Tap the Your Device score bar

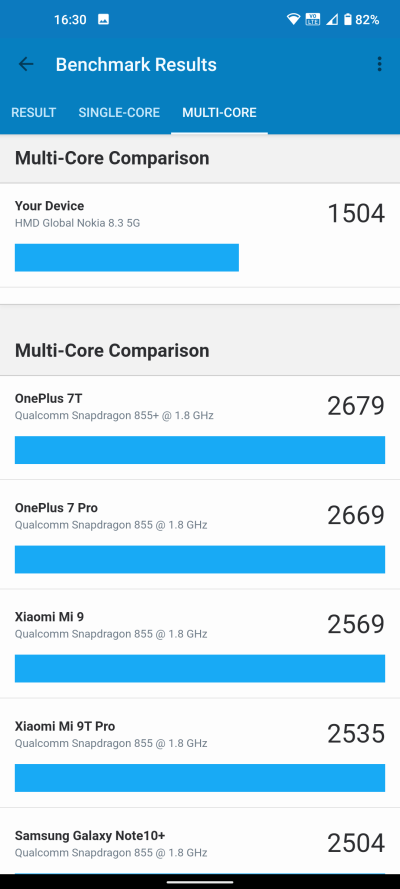(126, 257)
